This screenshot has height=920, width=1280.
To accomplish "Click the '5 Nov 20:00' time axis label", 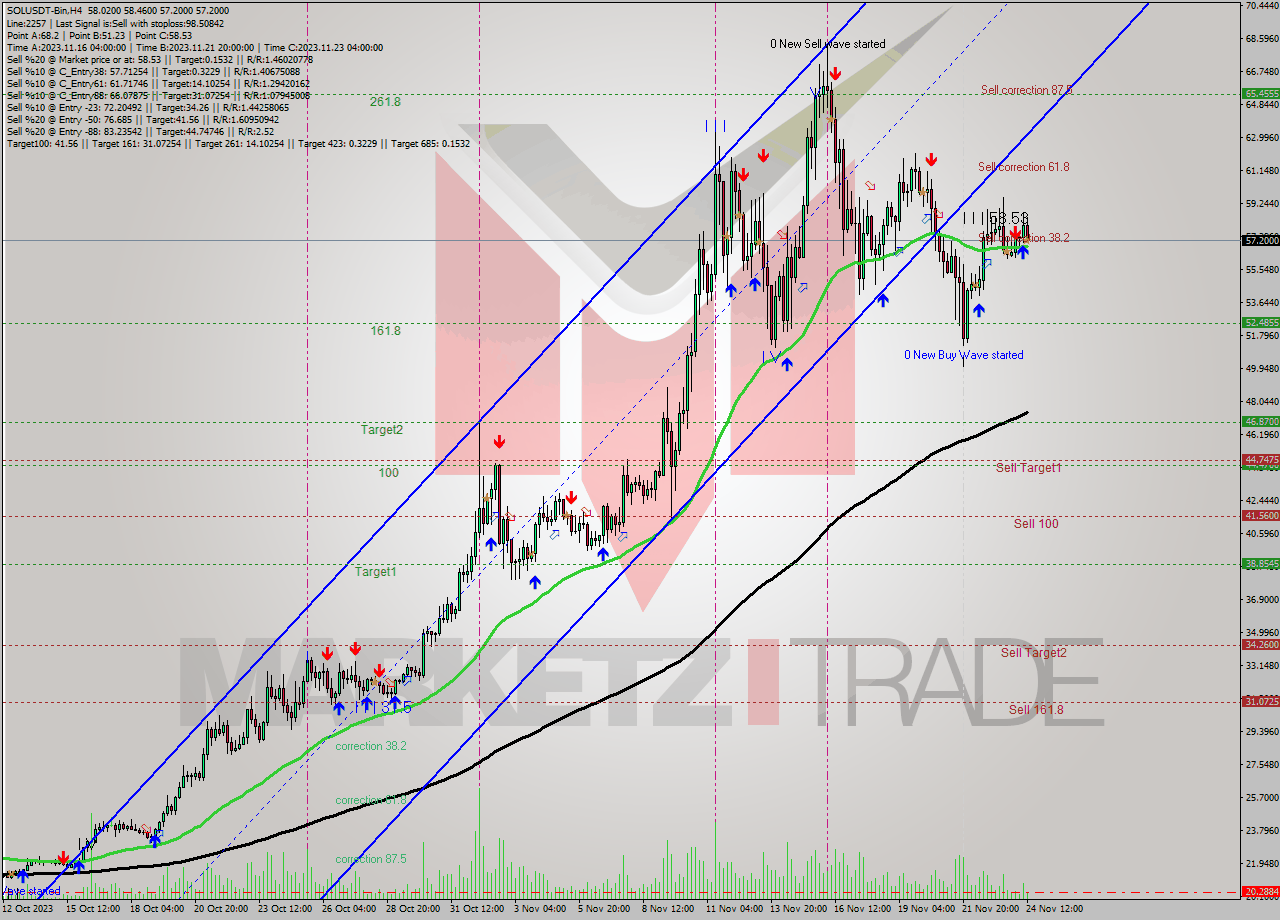I will 603,909.
